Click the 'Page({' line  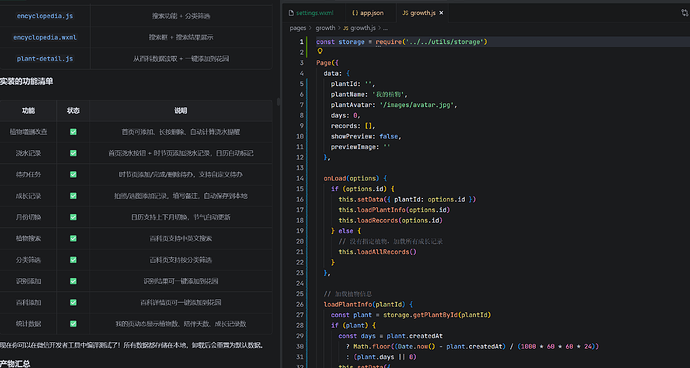[x=327, y=63]
